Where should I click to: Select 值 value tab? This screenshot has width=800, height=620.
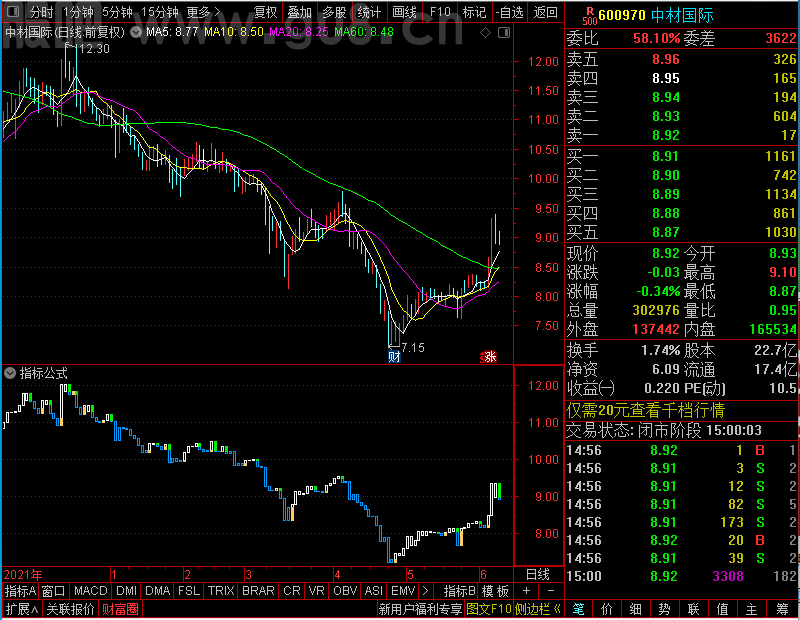[x=722, y=609]
